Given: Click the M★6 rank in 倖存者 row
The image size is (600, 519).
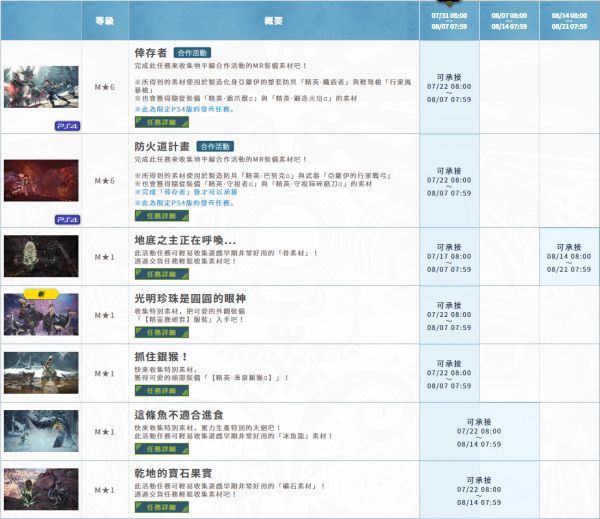Looking at the screenshot, I should (x=105, y=87).
